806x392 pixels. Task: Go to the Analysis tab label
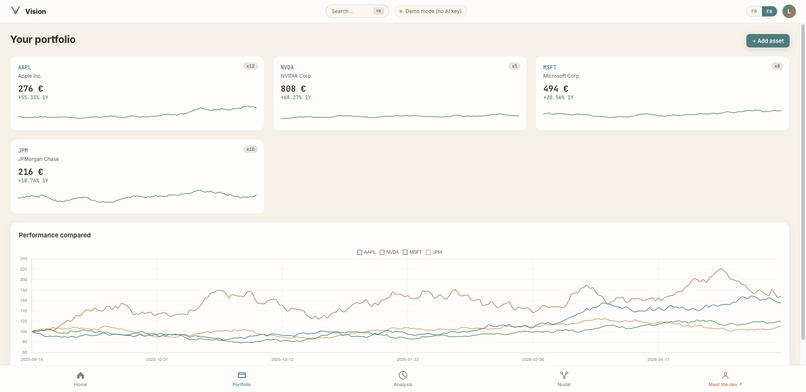click(x=403, y=384)
